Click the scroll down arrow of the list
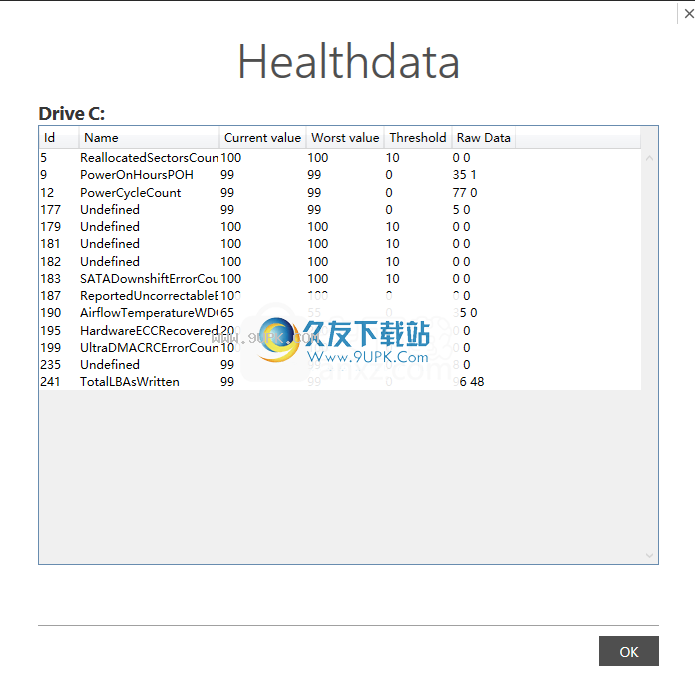 point(649,556)
